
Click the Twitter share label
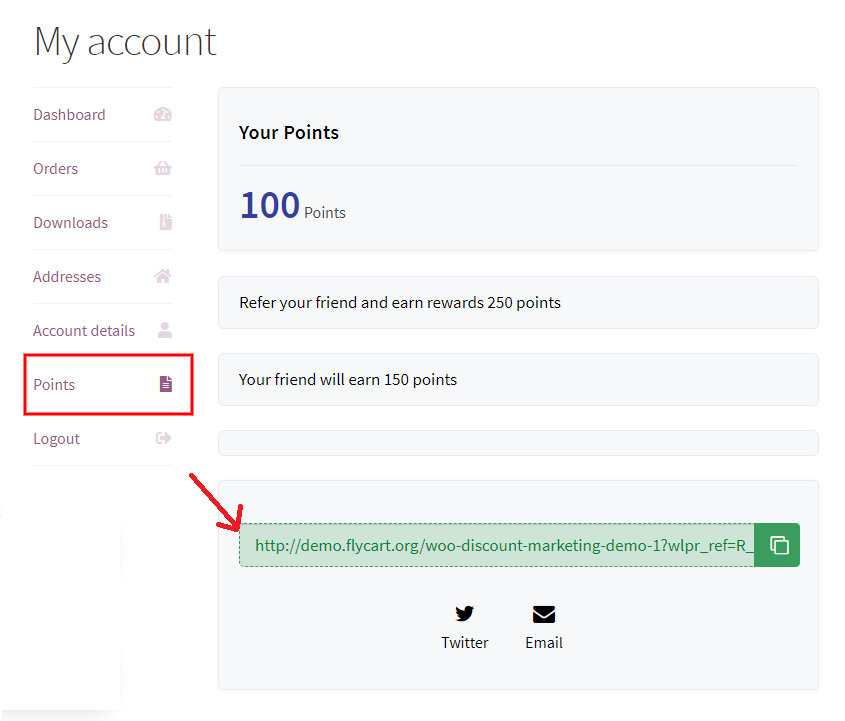(464, 642)
